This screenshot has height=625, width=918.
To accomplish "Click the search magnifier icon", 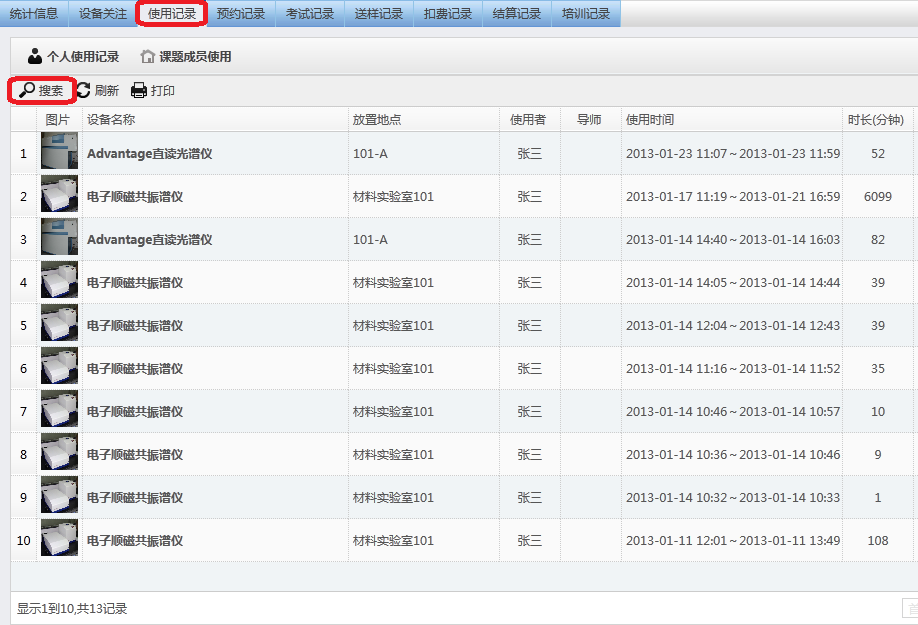I will (x=27, y=91).
